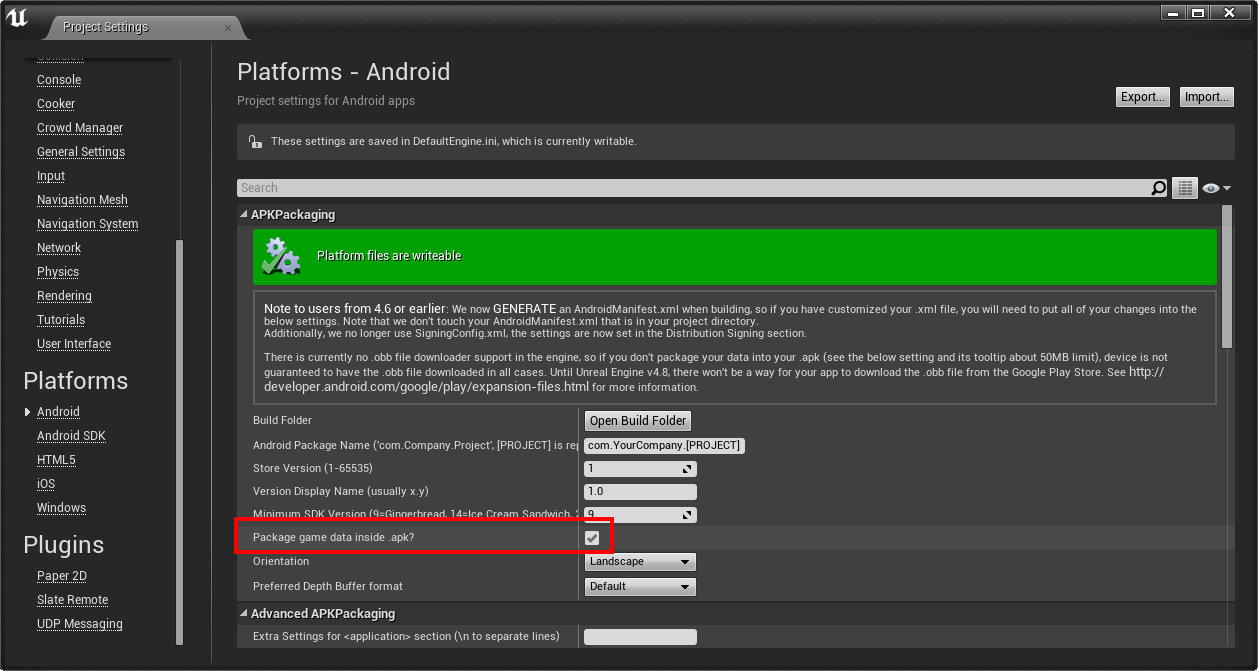This screenshot has width=1258, height=671.
Task: Open Network settings
Action: click(x=59, y=248)
